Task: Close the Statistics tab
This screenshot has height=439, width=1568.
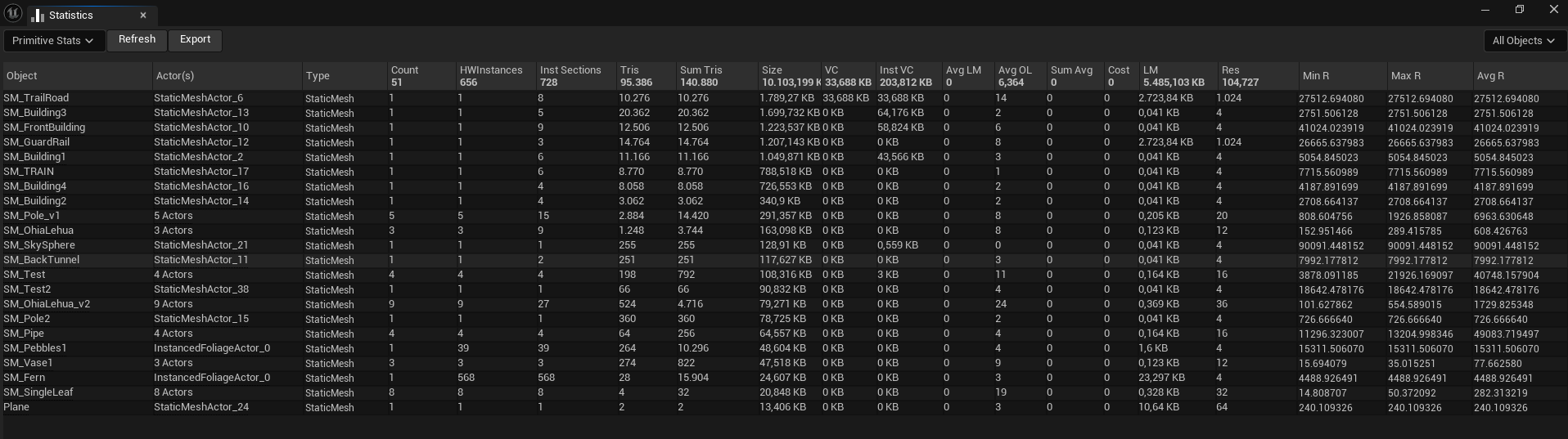Action: click(x=143, y=16)
